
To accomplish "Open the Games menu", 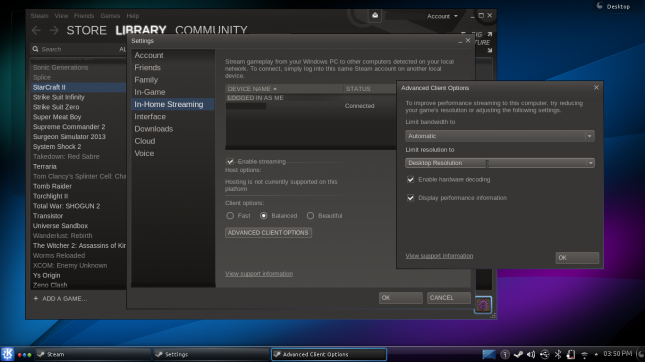I will click(110, 16).
